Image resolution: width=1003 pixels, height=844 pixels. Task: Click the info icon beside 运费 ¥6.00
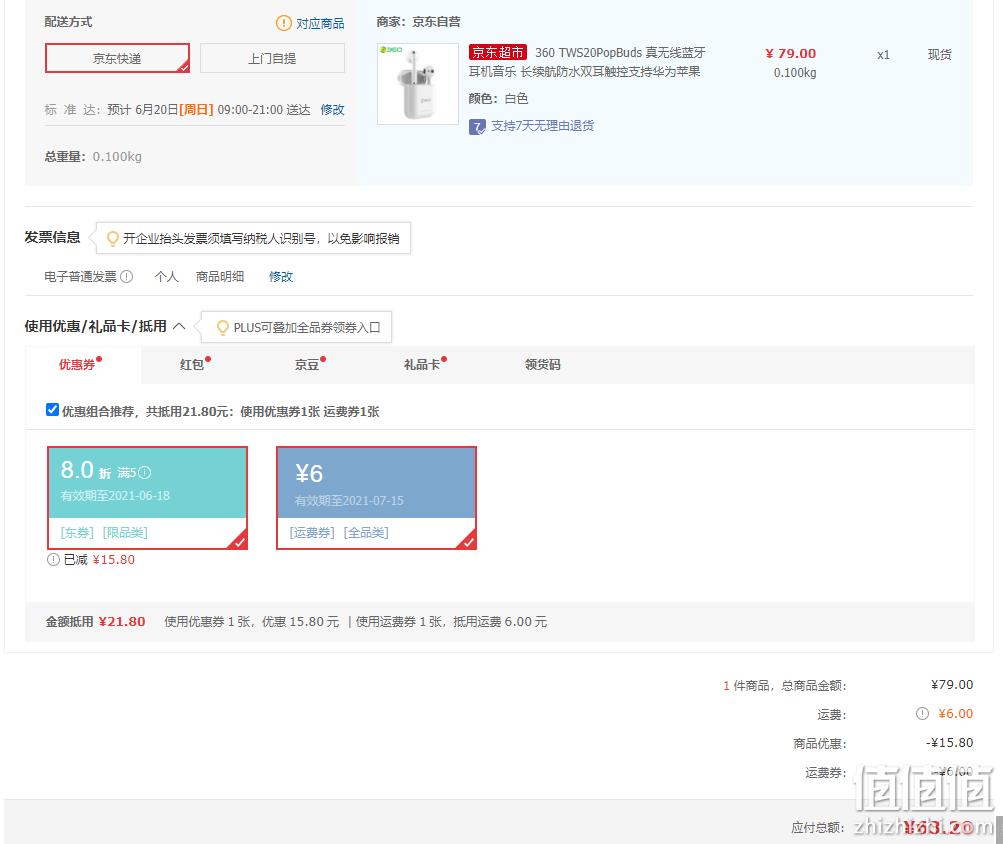click(x=922, y=713)
